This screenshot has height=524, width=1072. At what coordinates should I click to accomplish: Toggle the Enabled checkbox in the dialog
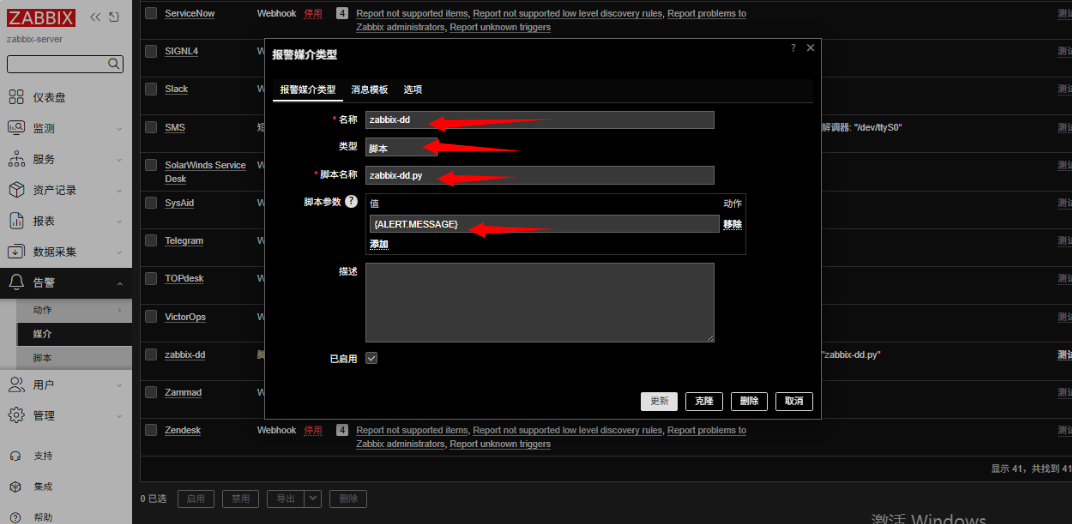pyautogui.click(x=371, y=358)
